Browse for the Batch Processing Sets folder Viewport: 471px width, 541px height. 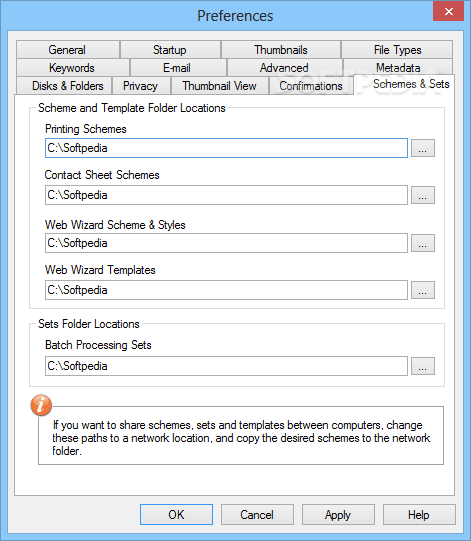tap(423, 366)
